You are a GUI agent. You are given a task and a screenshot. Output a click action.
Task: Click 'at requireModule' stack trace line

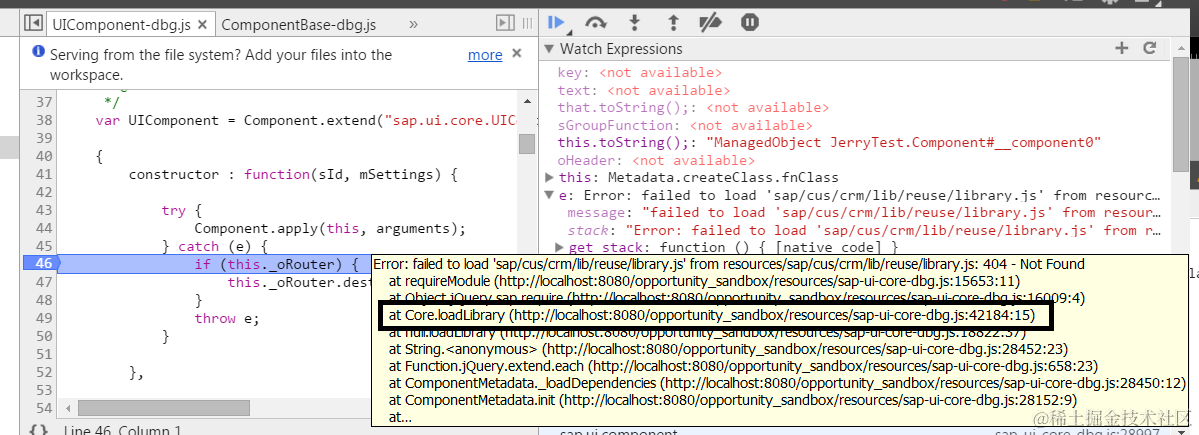click(703, 281)
